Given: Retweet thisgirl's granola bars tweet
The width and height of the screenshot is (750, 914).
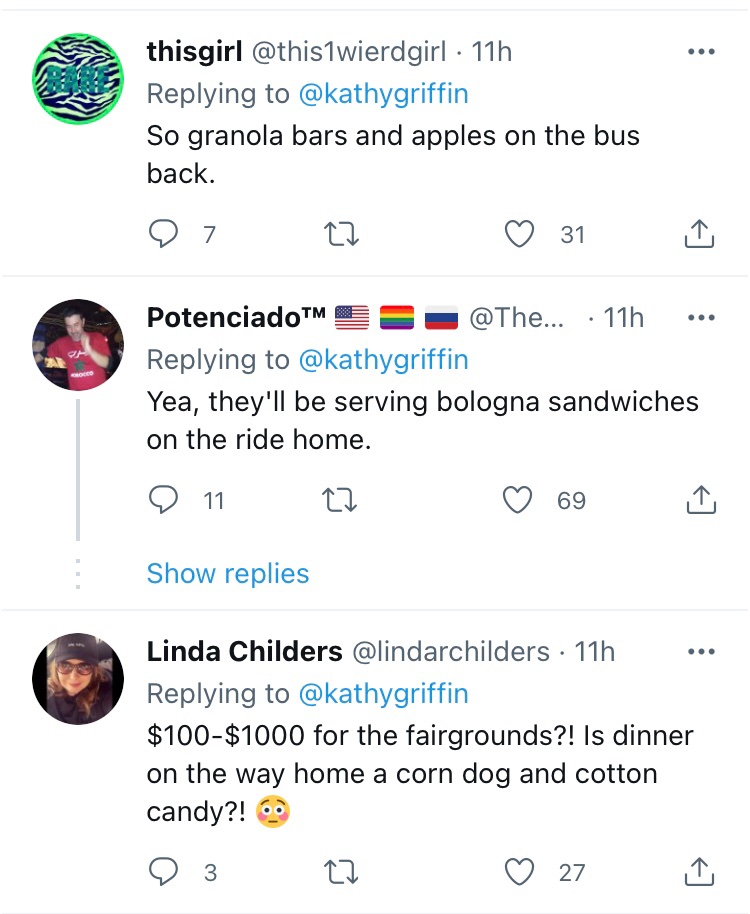Looking at the screenshot, I should (x=342, y=234).
